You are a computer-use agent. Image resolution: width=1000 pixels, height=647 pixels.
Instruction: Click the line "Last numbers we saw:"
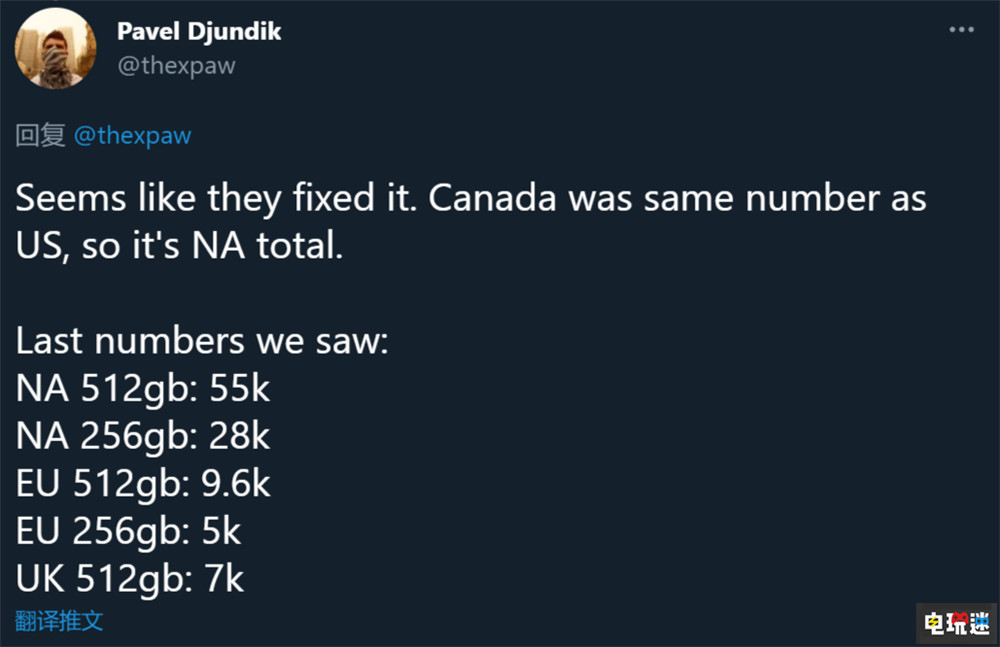coord(202,341)
